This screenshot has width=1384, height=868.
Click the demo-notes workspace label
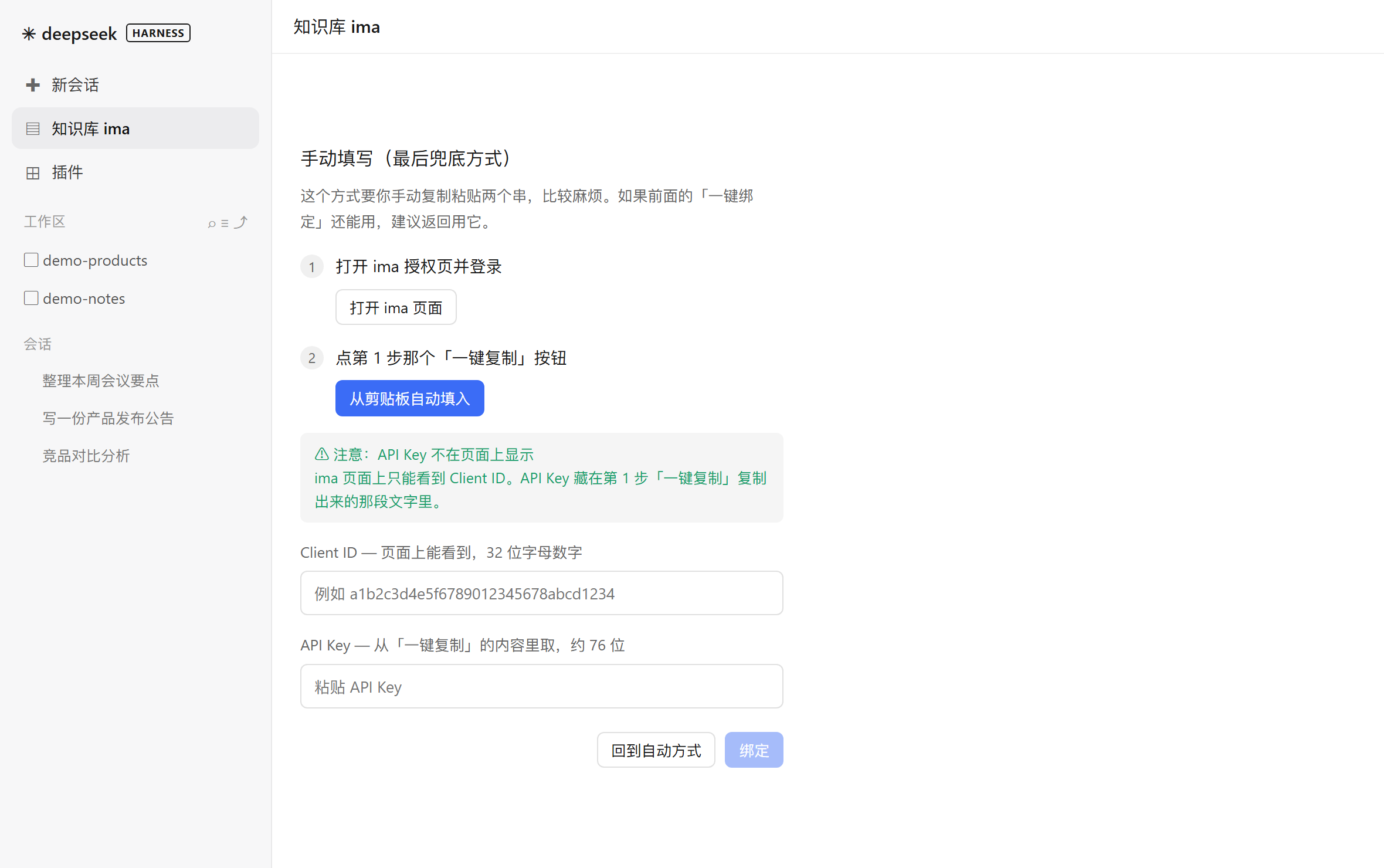tap(84, 299)
